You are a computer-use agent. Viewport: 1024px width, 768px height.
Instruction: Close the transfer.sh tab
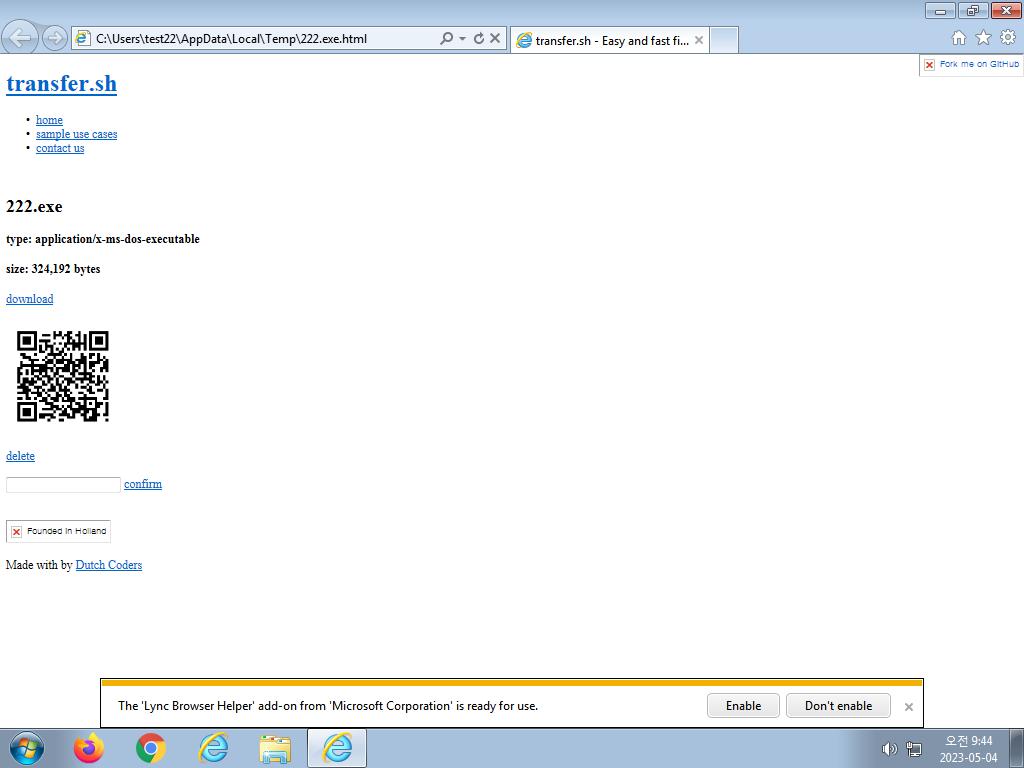point(699,40)
